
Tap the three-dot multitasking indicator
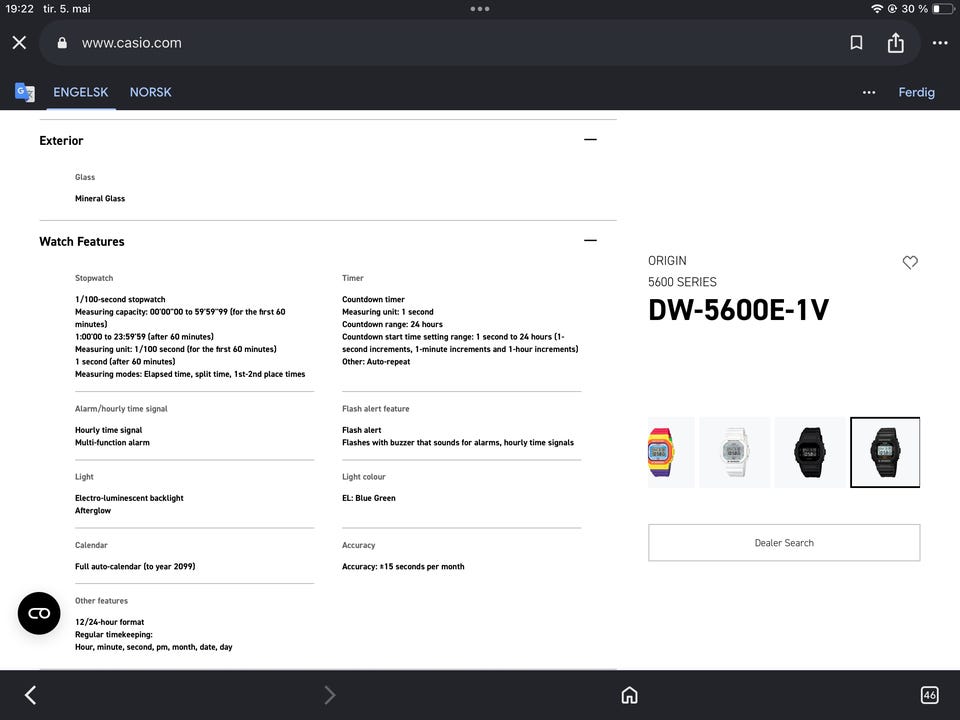[480, 9]
